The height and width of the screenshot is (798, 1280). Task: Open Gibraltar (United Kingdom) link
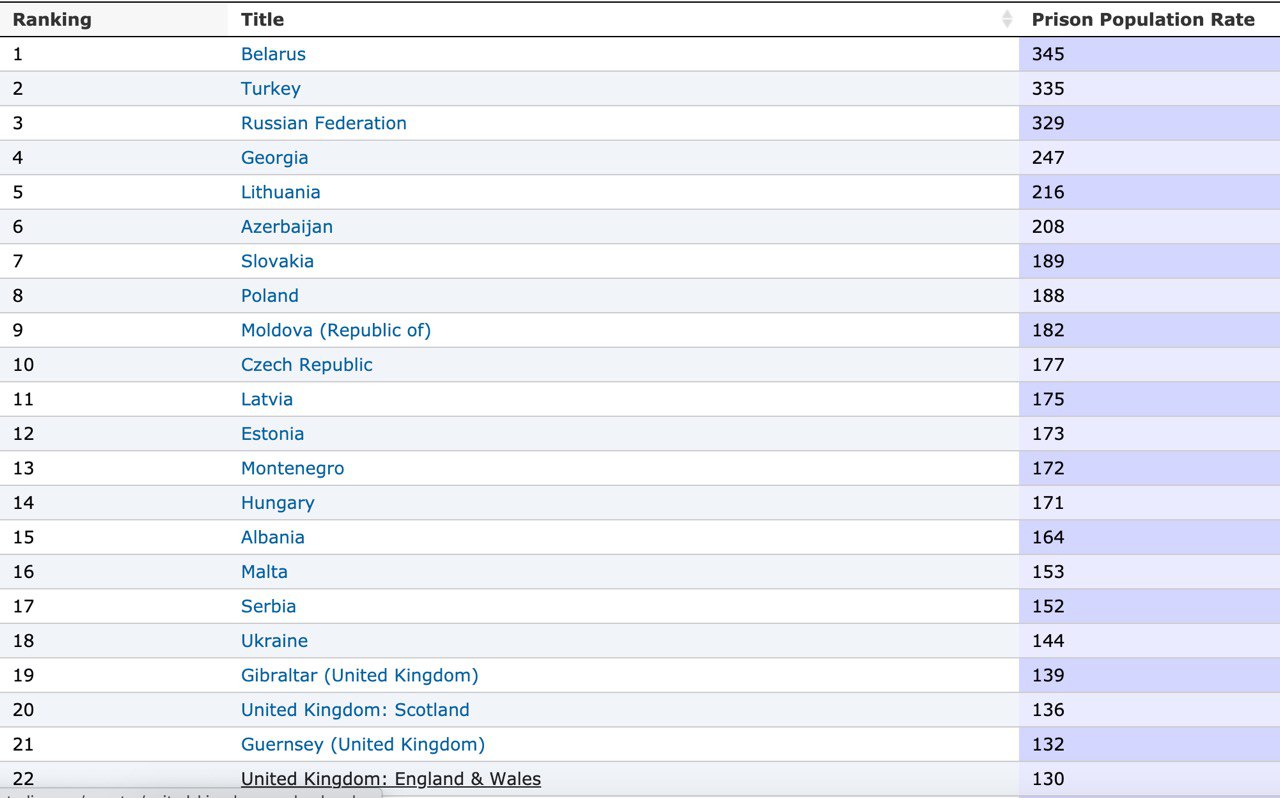click(x=359, y=675)
